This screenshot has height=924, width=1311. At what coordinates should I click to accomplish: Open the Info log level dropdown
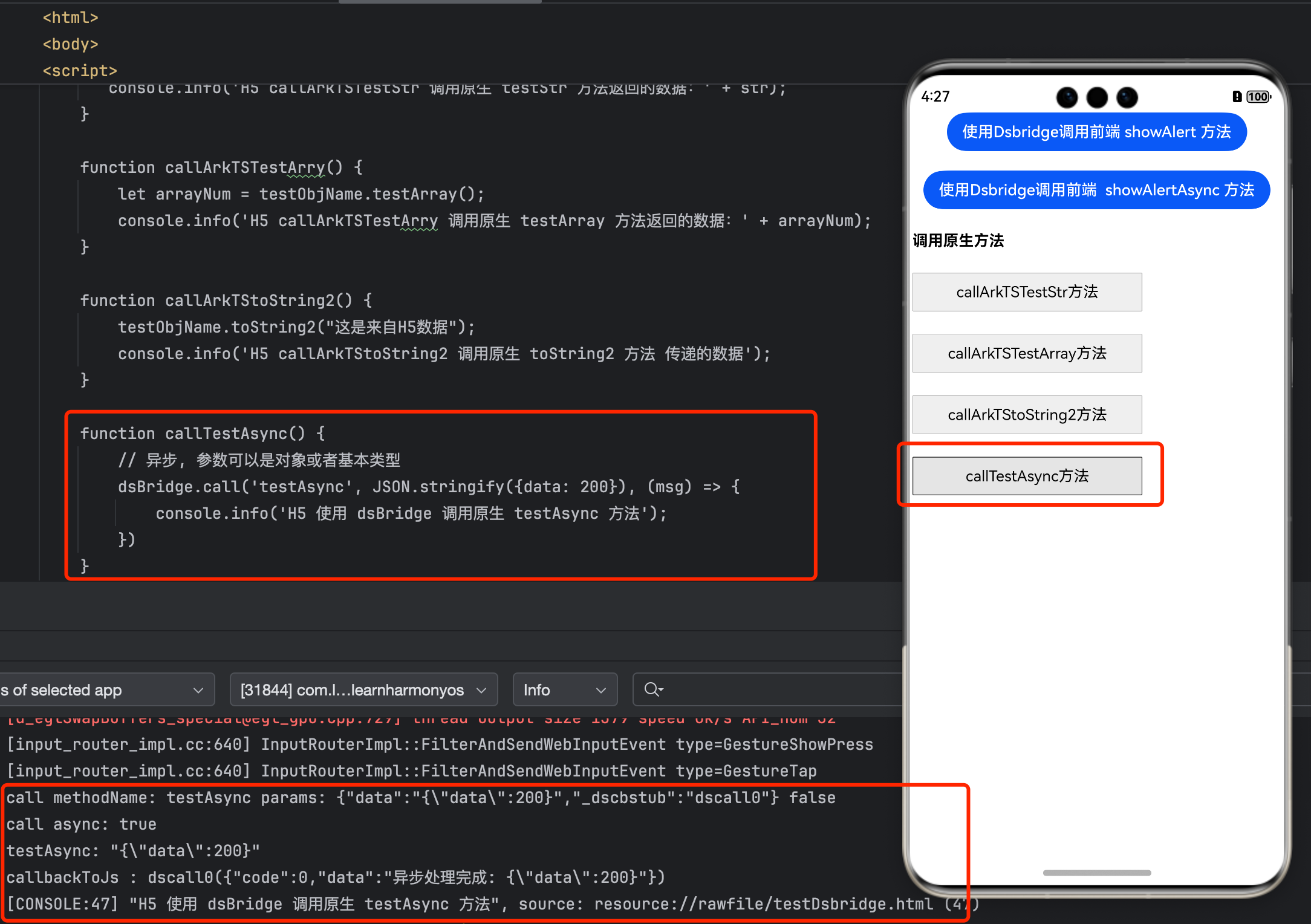(565, 689)
